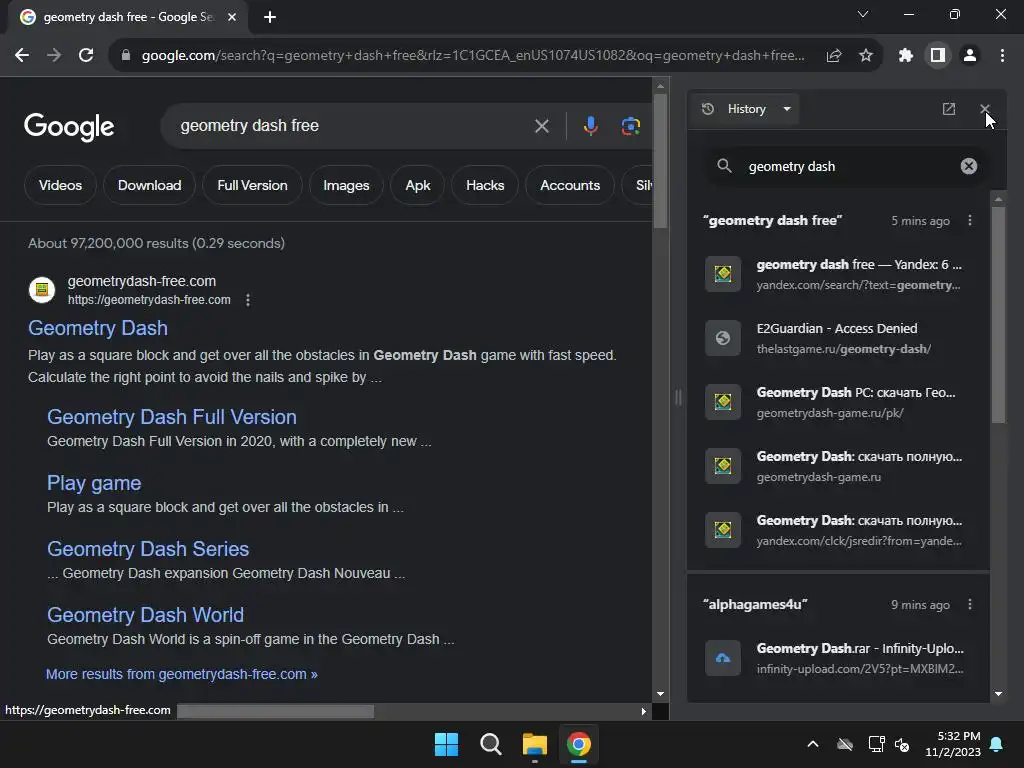Open File Explorer from the taskbar

tap(535, 744)
